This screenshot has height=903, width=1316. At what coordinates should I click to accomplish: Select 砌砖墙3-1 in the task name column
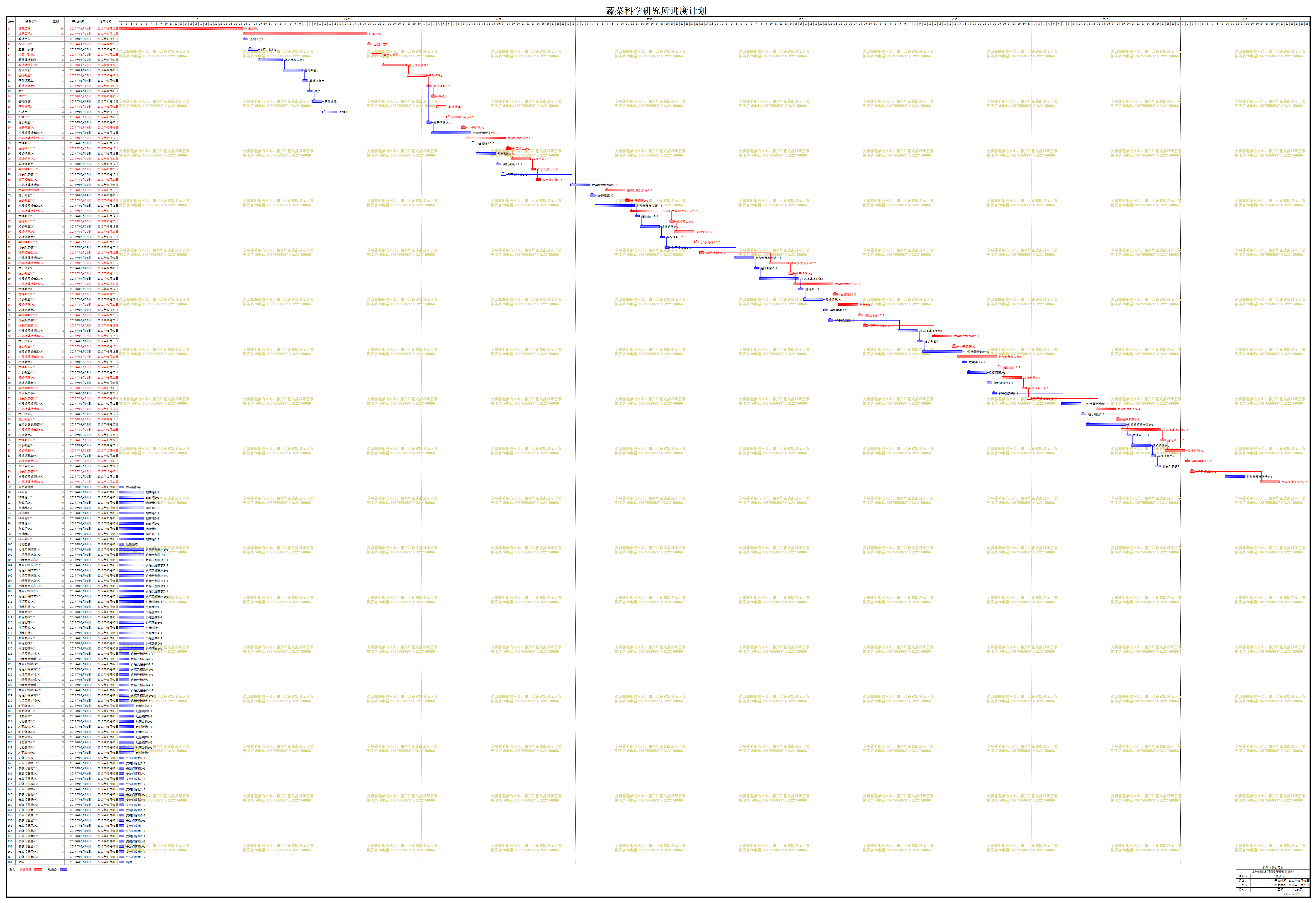25,513
